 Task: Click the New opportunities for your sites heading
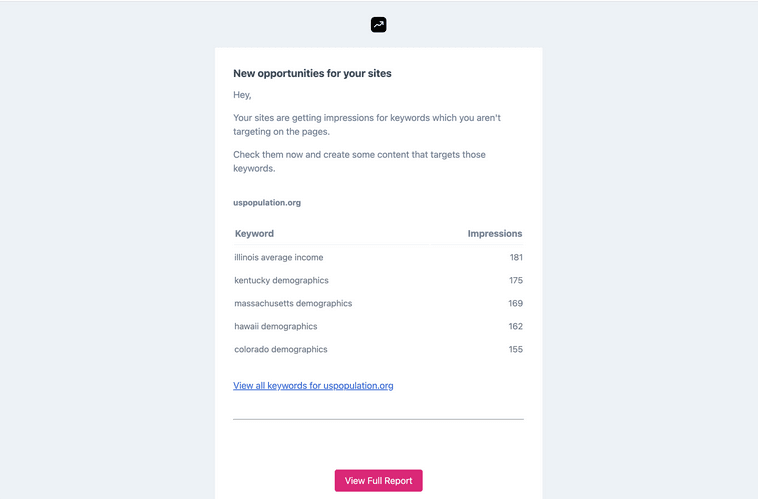[312, 73]
